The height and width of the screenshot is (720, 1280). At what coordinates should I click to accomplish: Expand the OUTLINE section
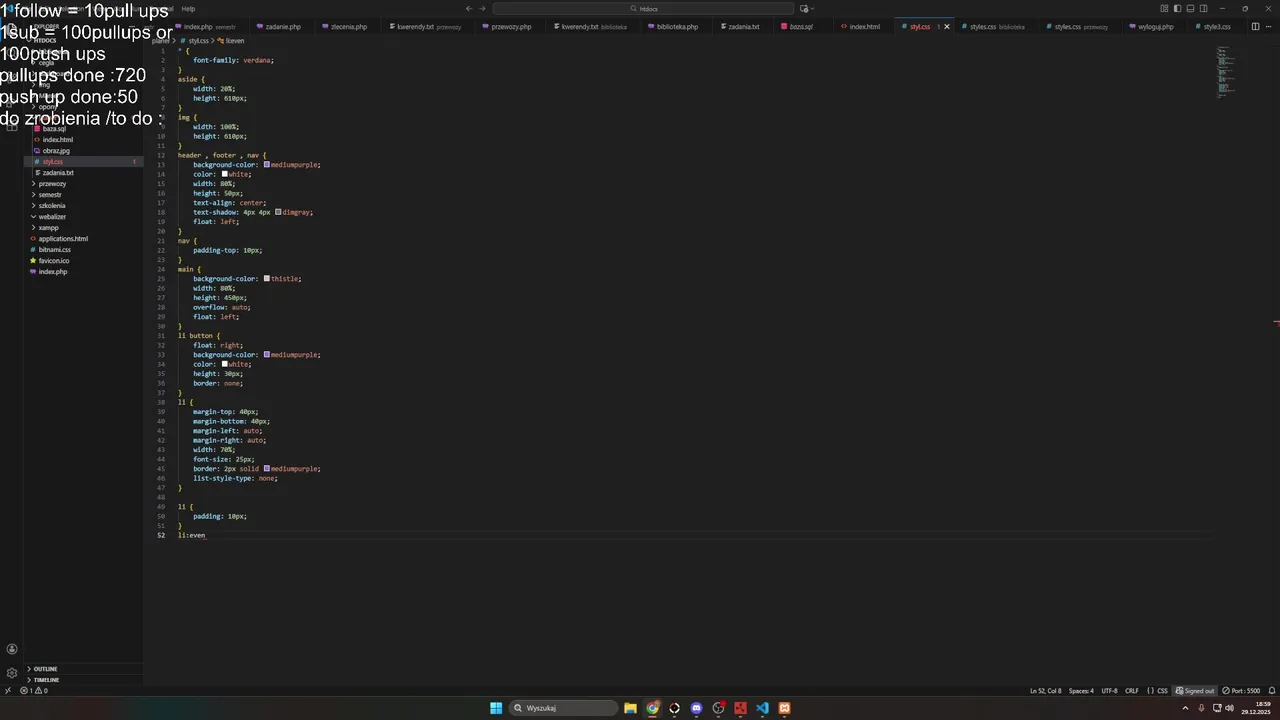pos(83,669)
